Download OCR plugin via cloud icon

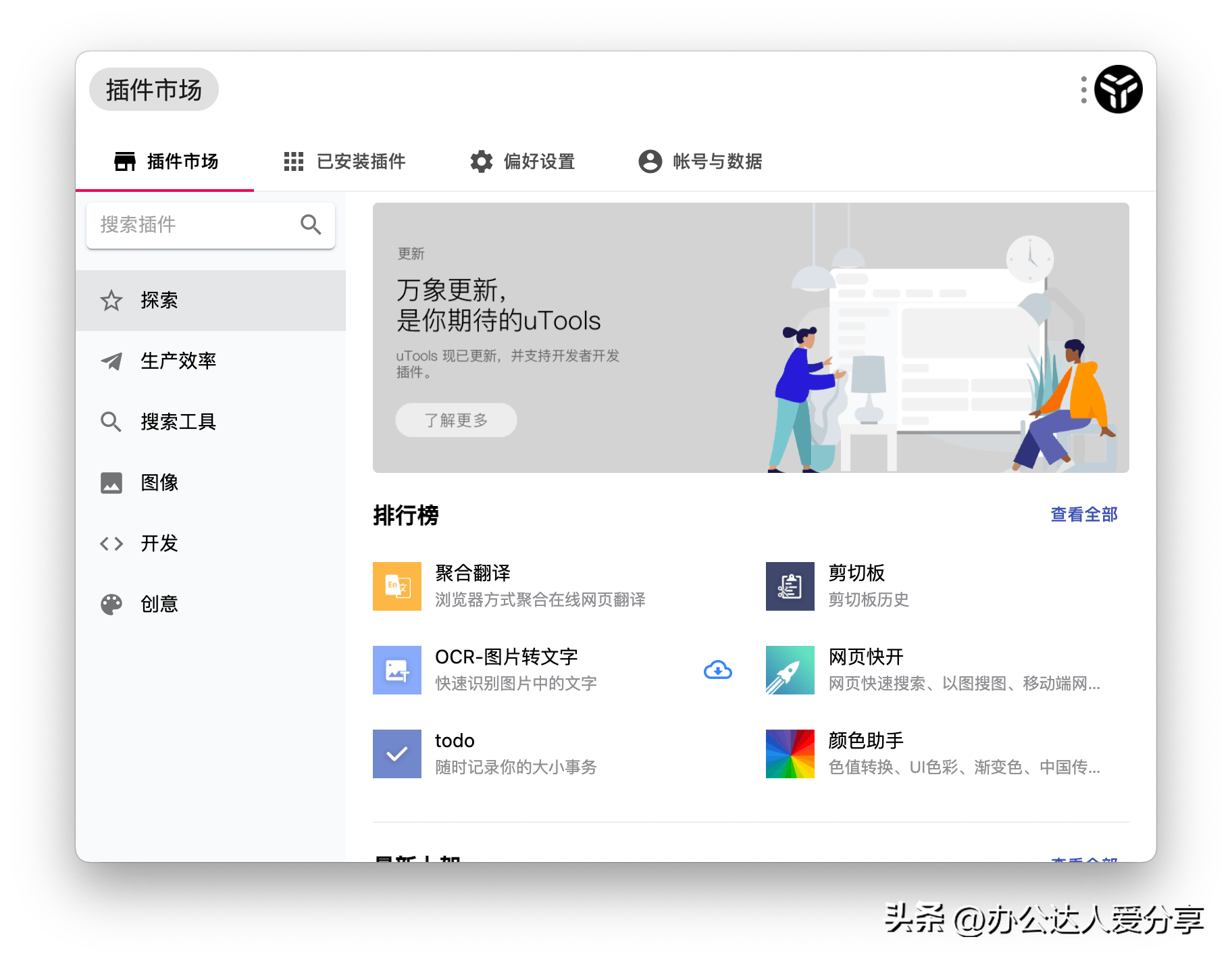(x=718, y=670)
